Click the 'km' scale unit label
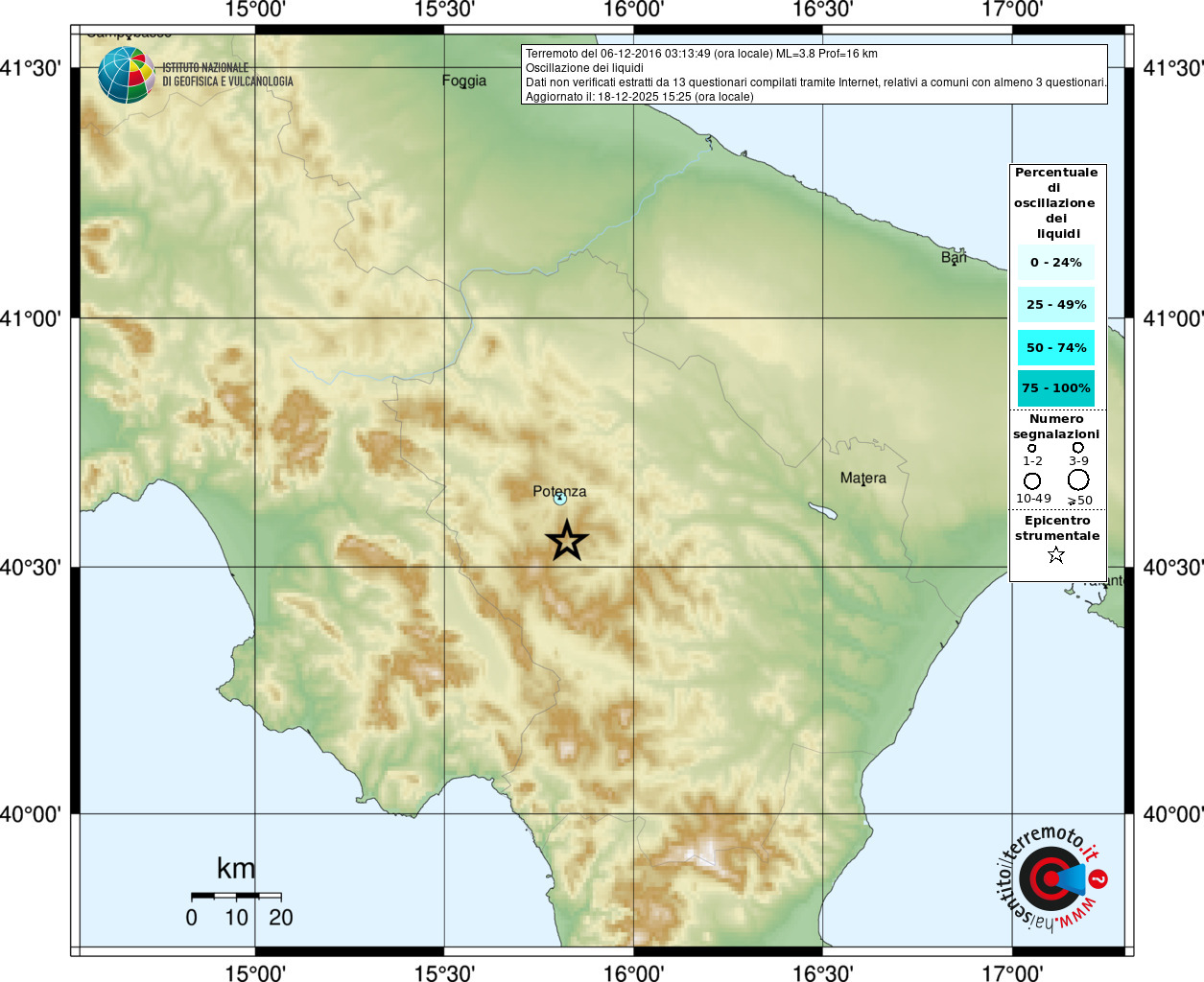1204x982 pixels. click(236, 868)
